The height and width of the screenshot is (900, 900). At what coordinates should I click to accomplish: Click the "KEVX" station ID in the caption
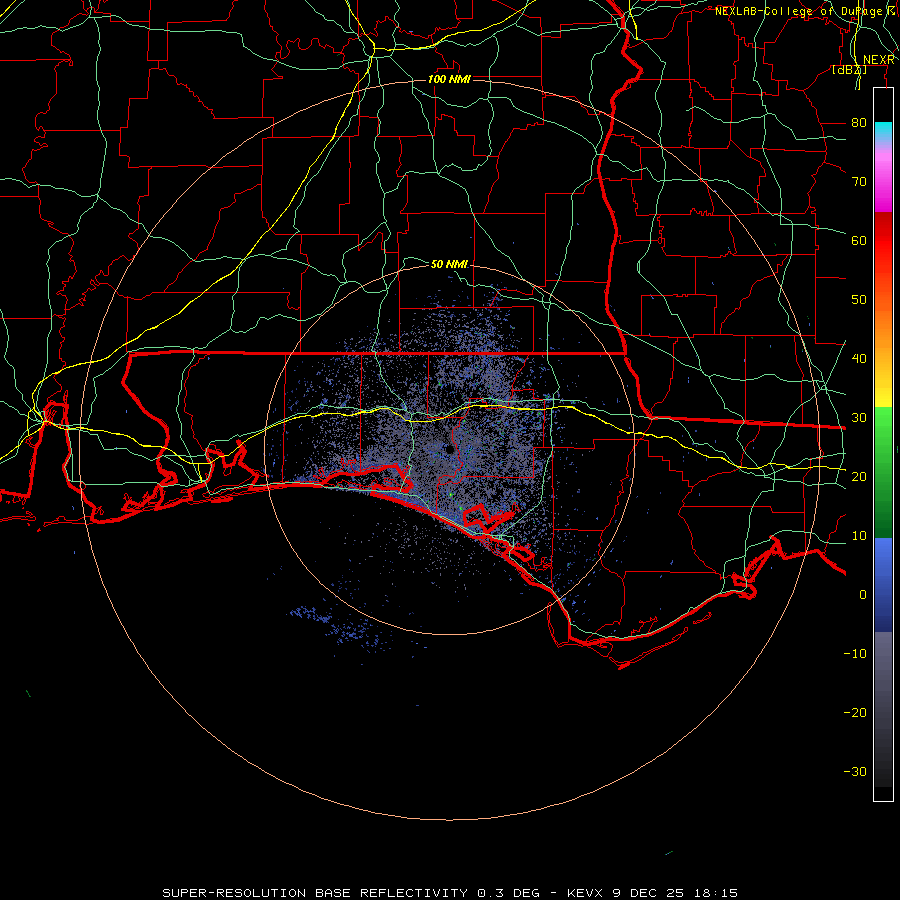pos(584,893)
